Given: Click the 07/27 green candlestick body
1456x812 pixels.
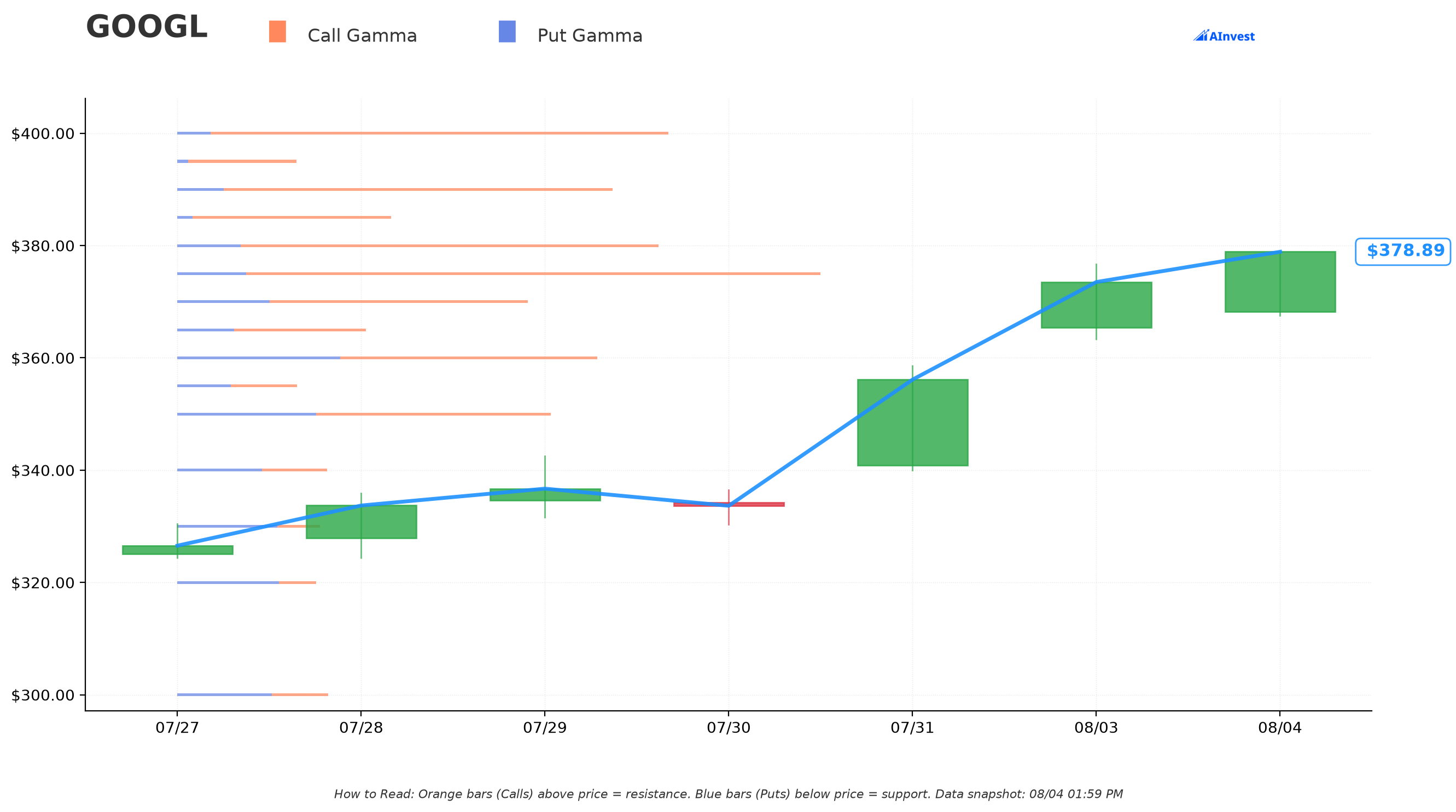Looking at the screenshot, I should pos(177,550).
